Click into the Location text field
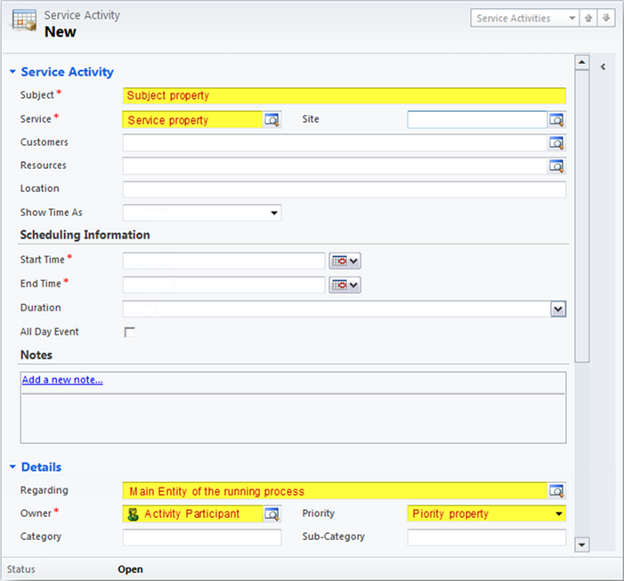624x581 pixels. click(344, 189)
